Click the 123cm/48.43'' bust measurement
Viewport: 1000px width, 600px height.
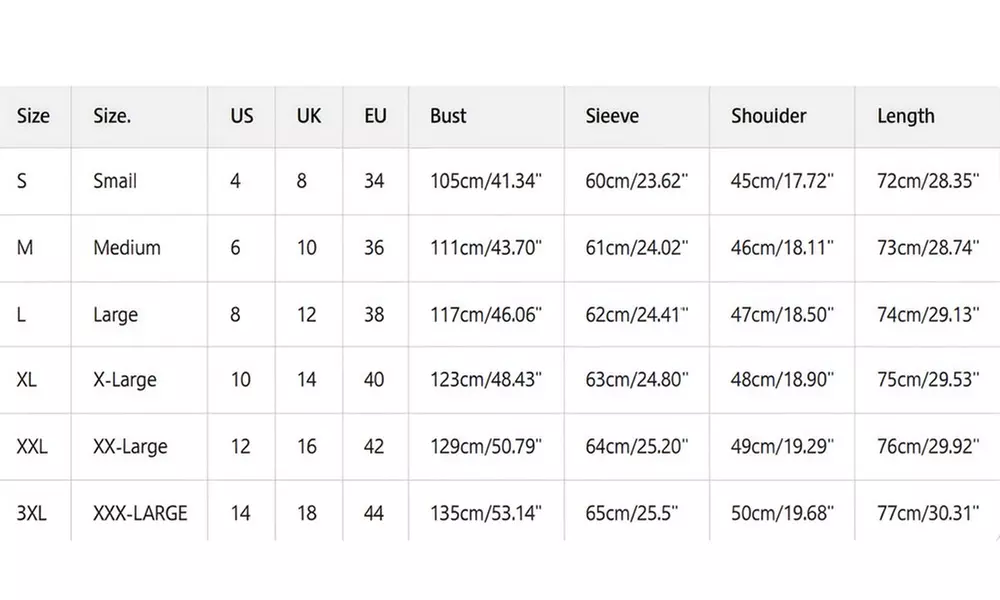point(486,380)
